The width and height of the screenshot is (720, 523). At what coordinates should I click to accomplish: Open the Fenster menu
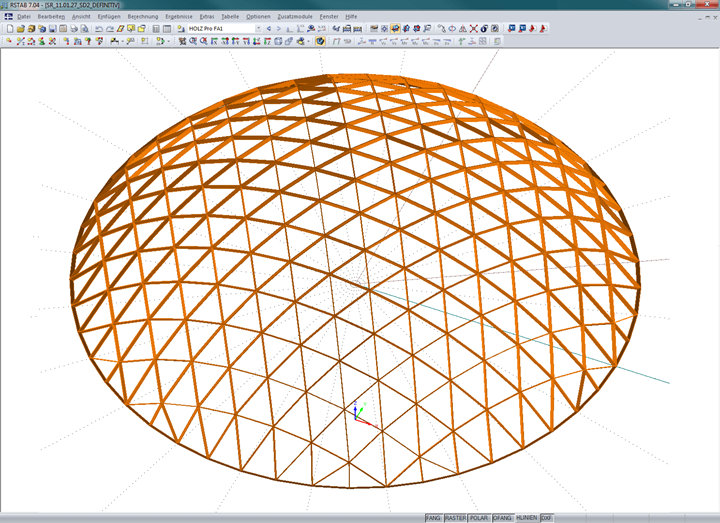pyautogui.click(x=329, y=17)
